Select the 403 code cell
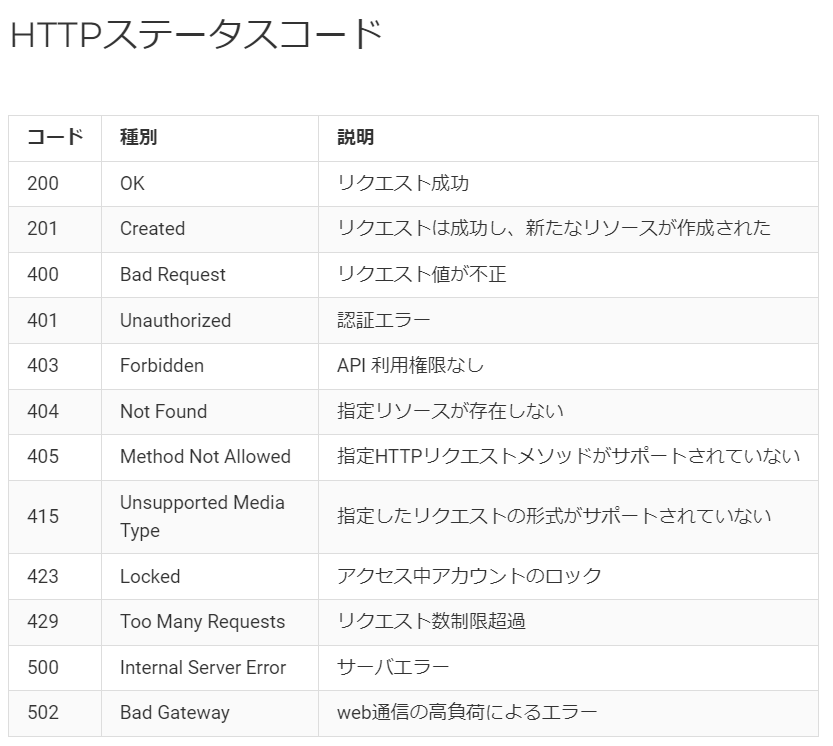The image size is (833, 746). coord(43,366)
